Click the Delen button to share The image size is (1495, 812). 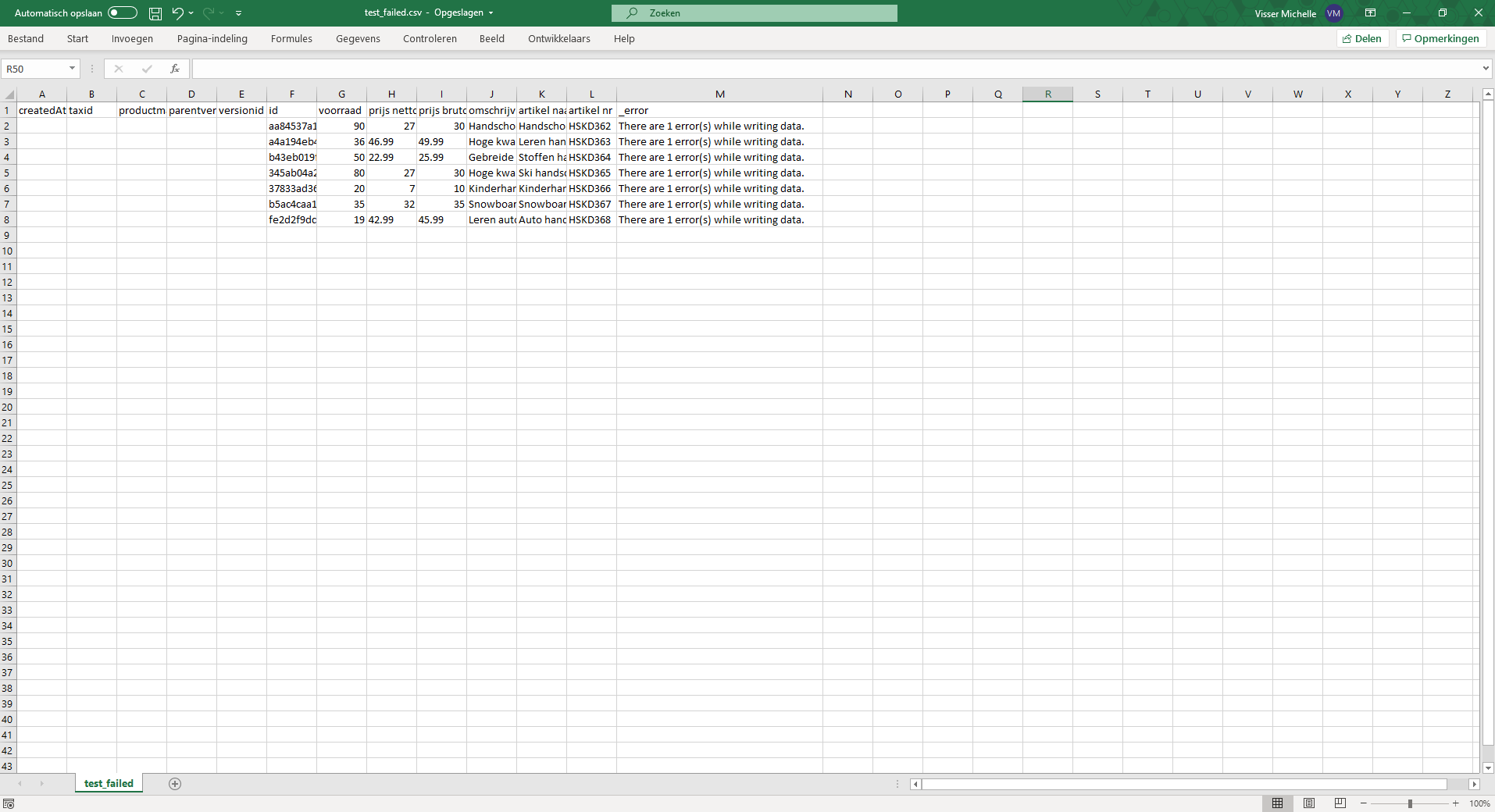pos(1362,38)
